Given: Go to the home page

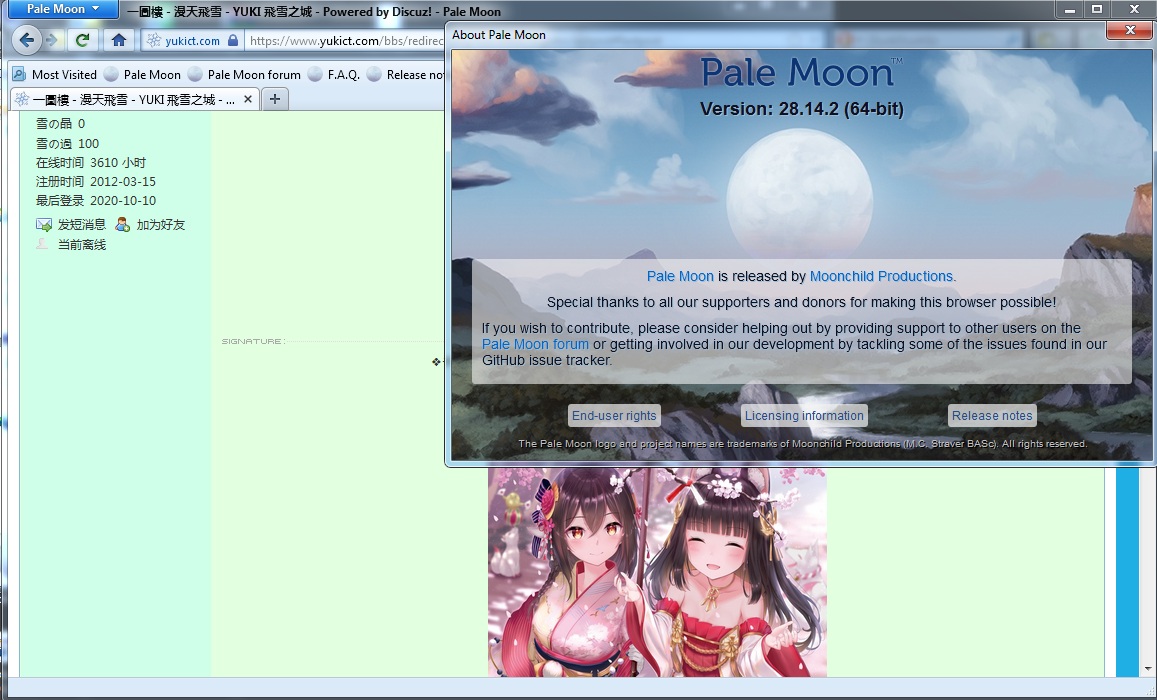Looking at the screenshot, I should 118,40.
